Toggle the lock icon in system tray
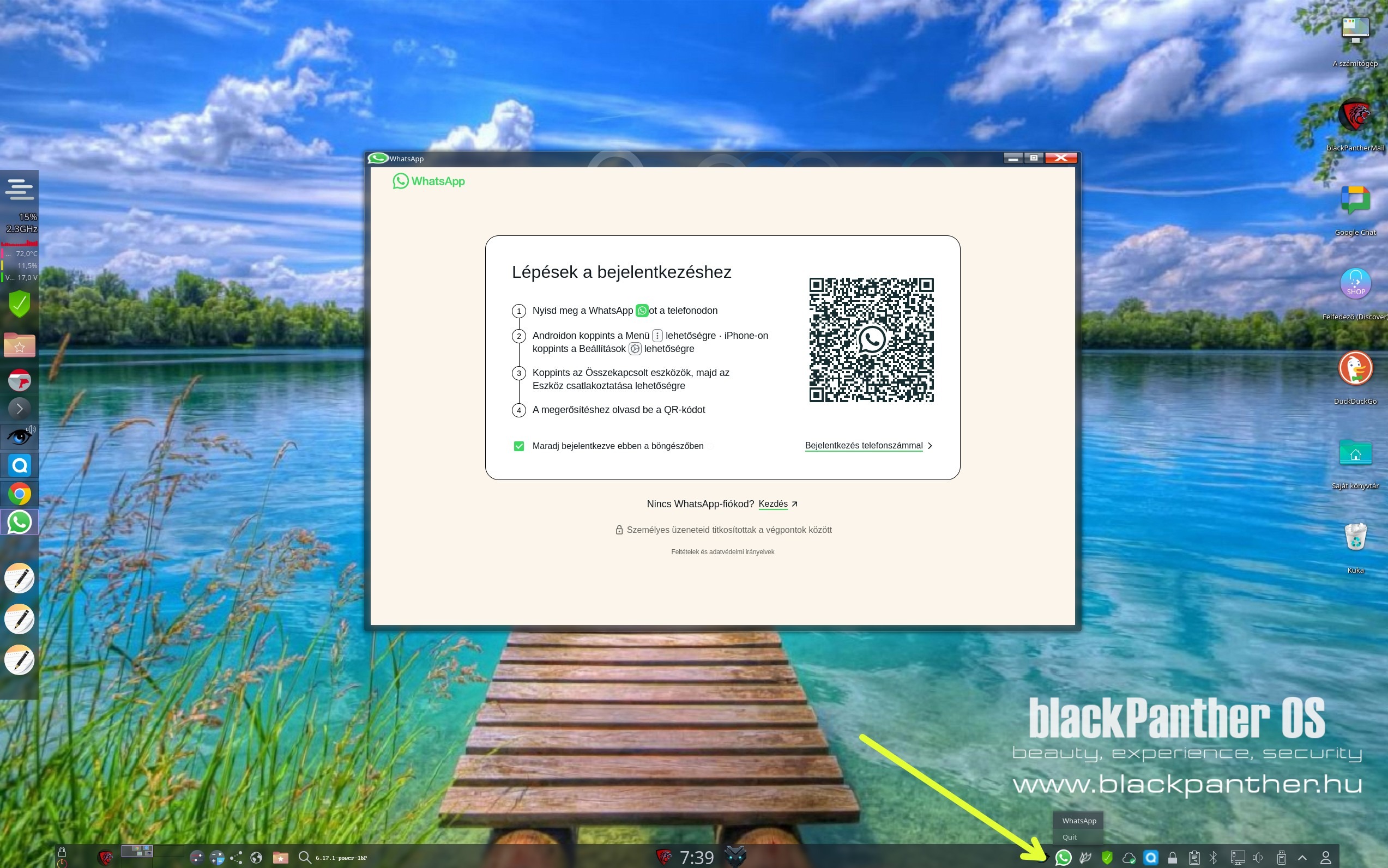The width and height of the screenshot is (1388, 868). click(x=1173, y=858)
